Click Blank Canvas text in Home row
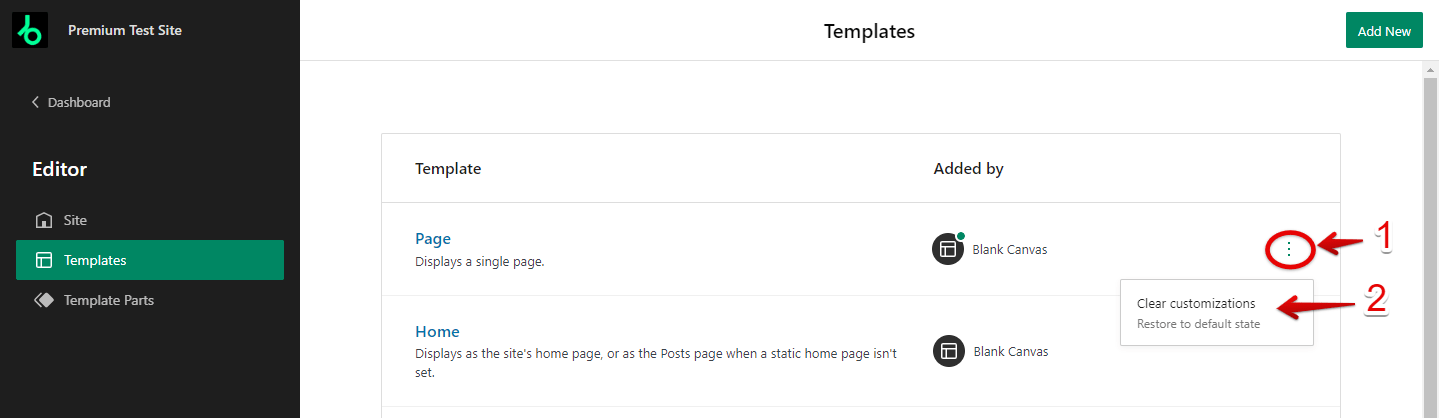The image size is (1439, 418). [x=1010, y=351]
